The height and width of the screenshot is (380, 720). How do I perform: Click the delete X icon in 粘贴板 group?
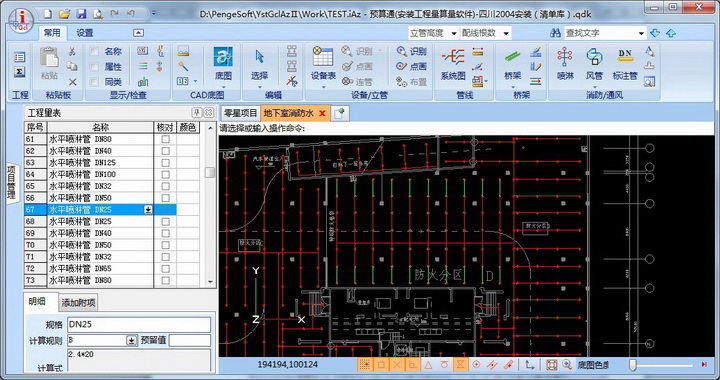click(x=72, y=82)
